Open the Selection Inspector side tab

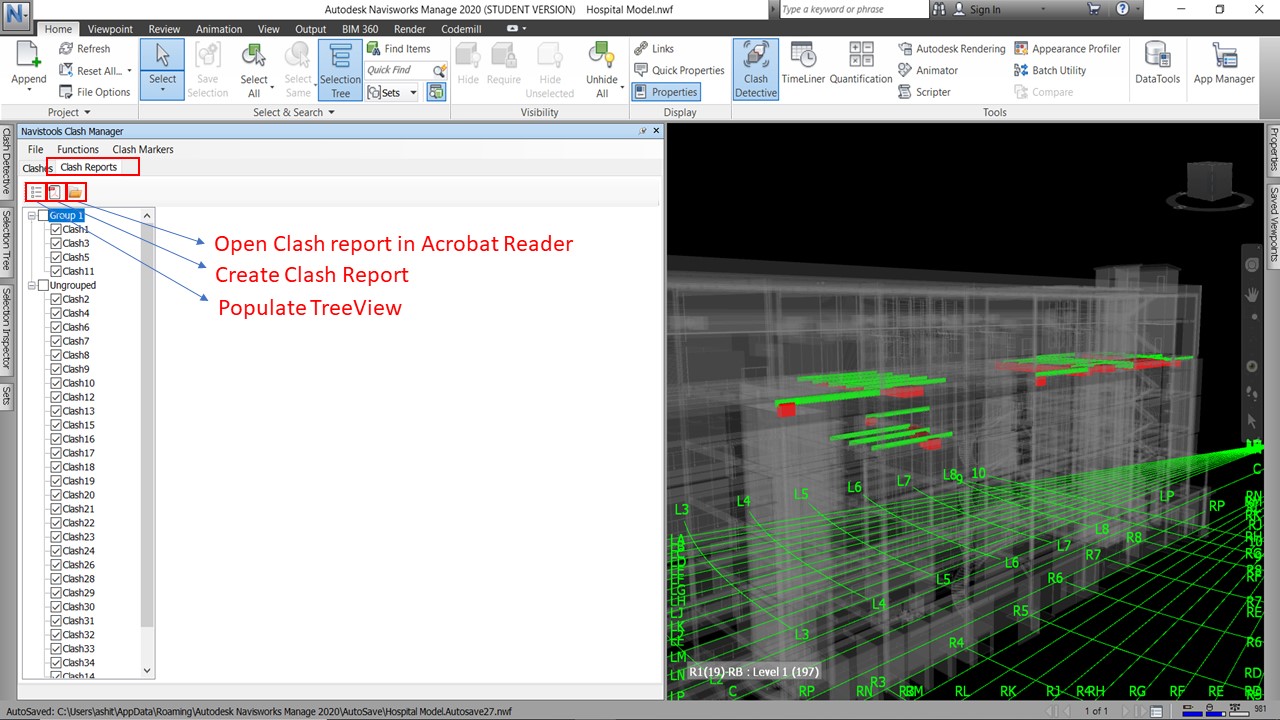(x=6, y=329)
